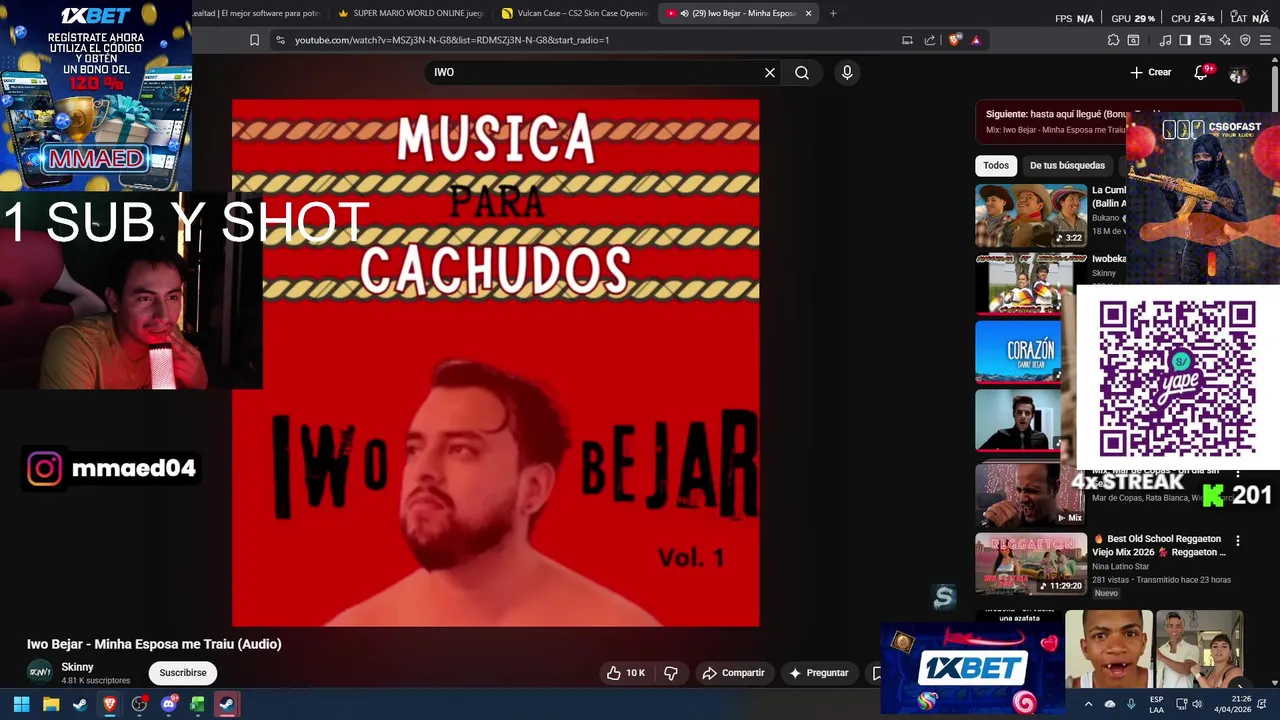The image size is (1280, 720).
Task: Start voice search with the microphone icon
Action: (x=847, y=72)
